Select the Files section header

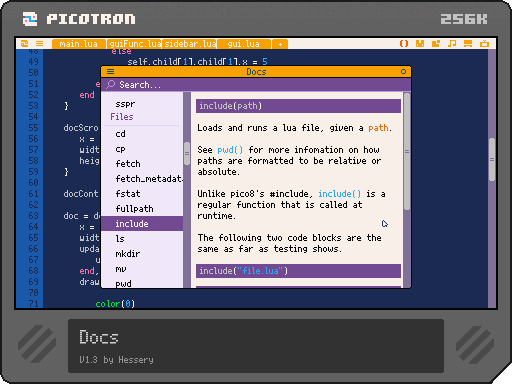tap(122, 117)
